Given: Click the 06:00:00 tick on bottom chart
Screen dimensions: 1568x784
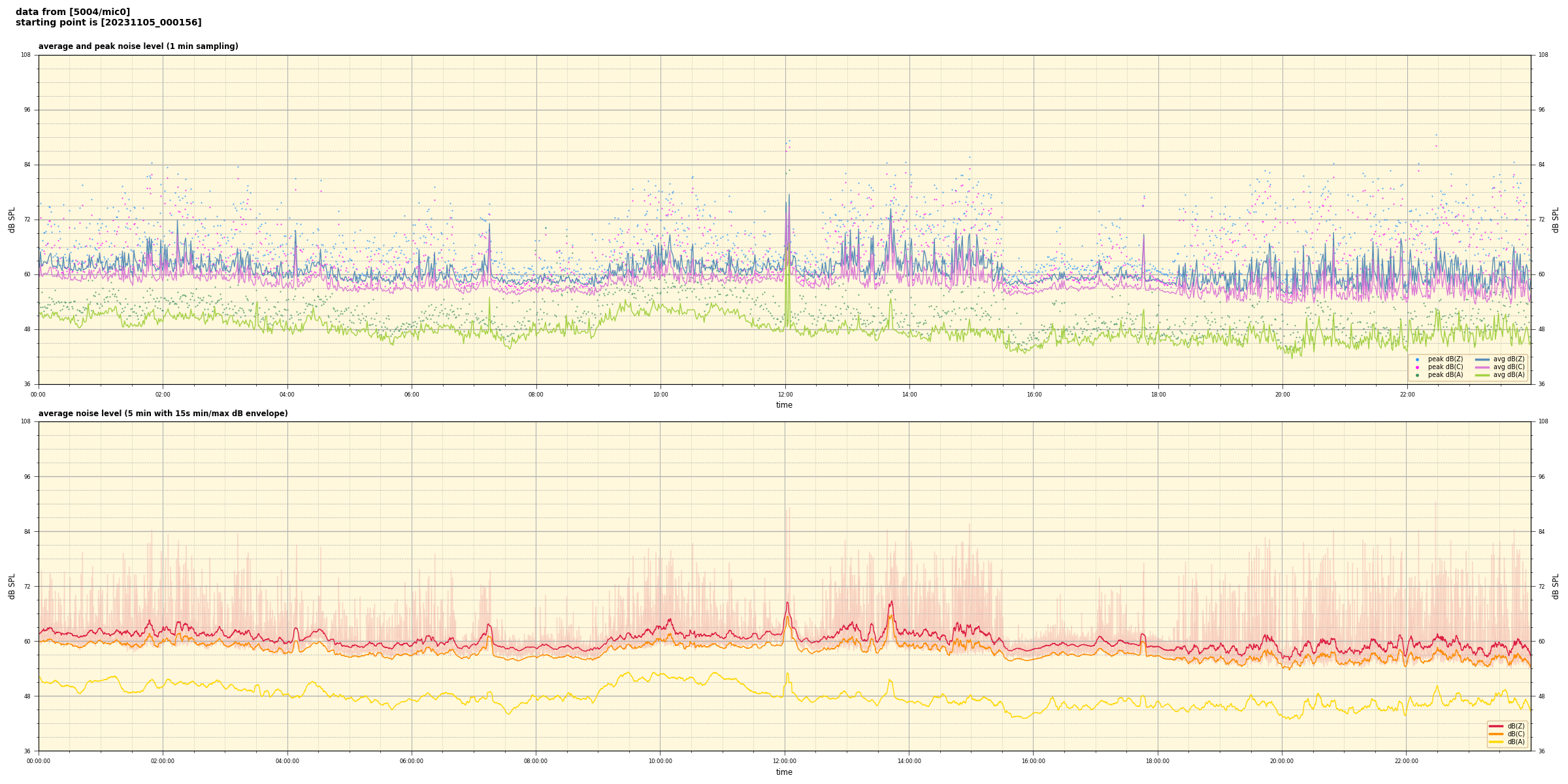Looking at the screenshot, I should point(412,761).
